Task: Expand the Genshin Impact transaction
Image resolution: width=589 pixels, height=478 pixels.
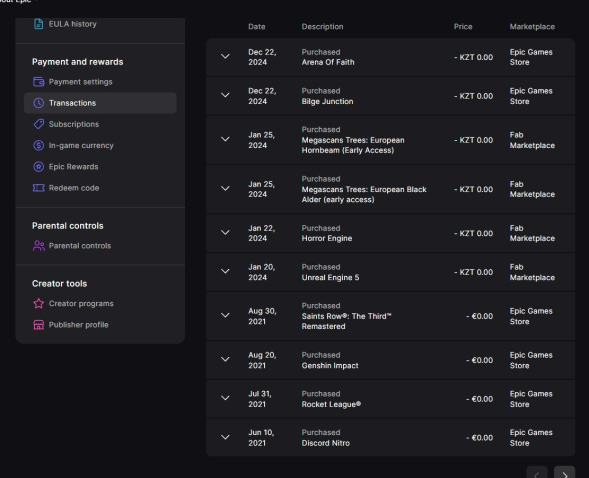Action: (x=225, y=360)
